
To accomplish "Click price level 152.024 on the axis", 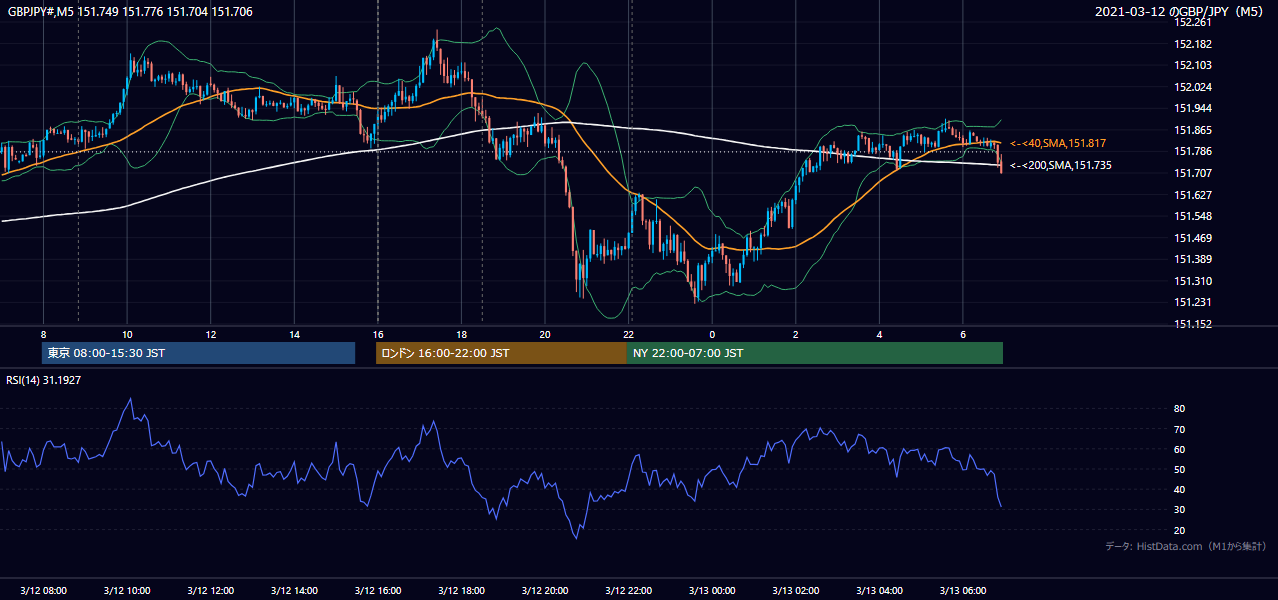I will pyautogui.click(x=1193, y=87).
